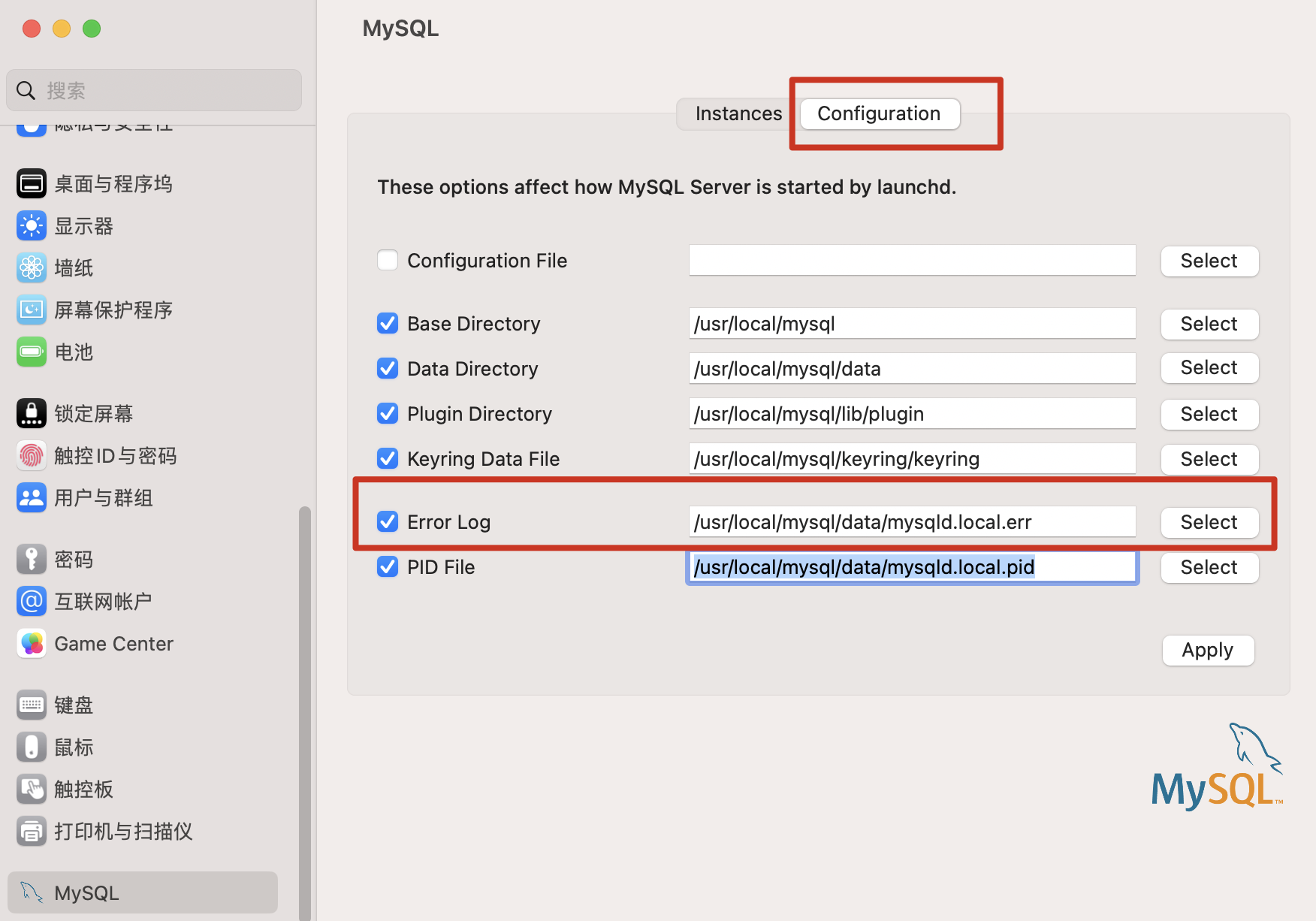
Task: Minimize window with yellow button
Action: tap(62, 29)
